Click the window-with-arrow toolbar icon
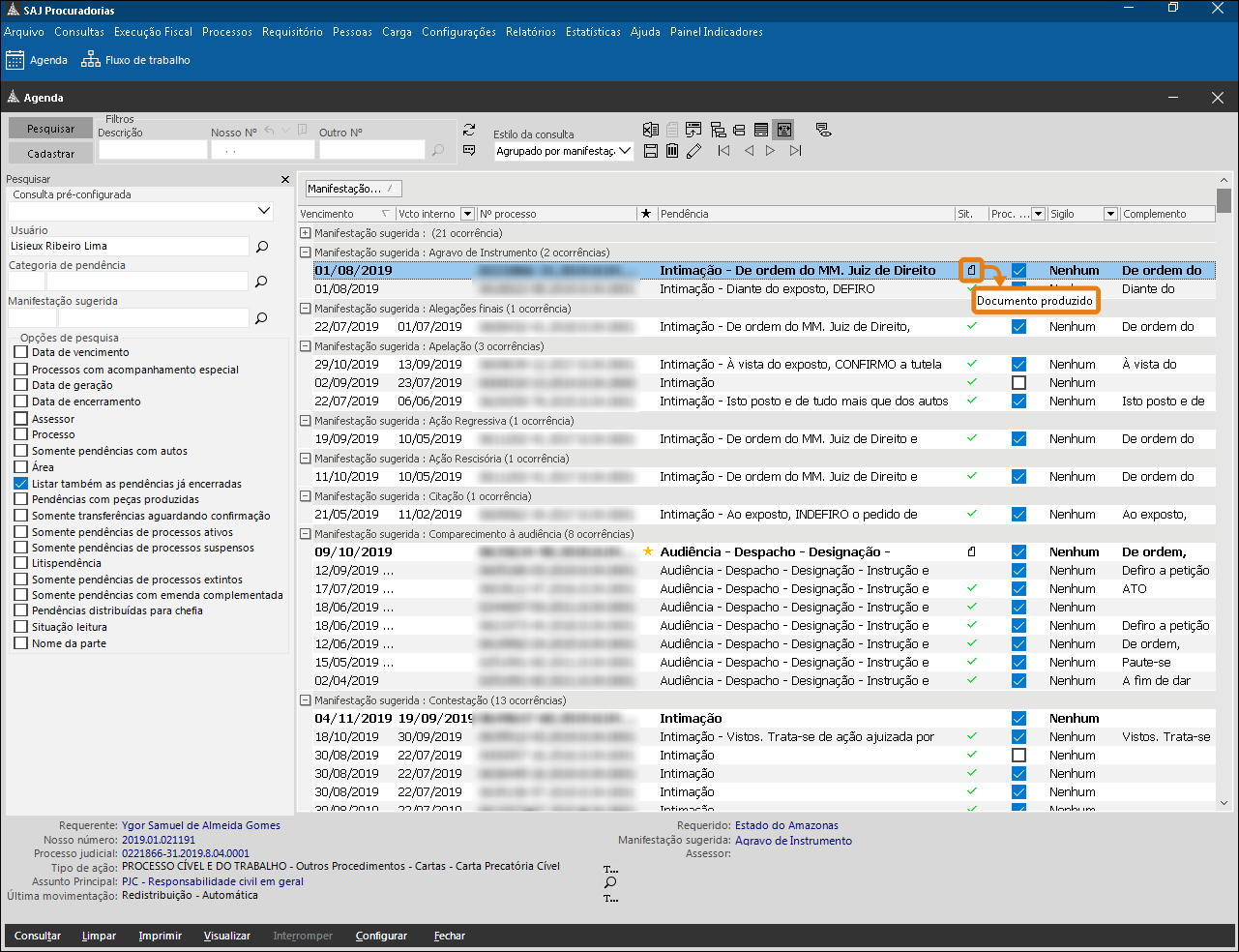This screenshot has height=952, width=1239. [x=693, y=130]
